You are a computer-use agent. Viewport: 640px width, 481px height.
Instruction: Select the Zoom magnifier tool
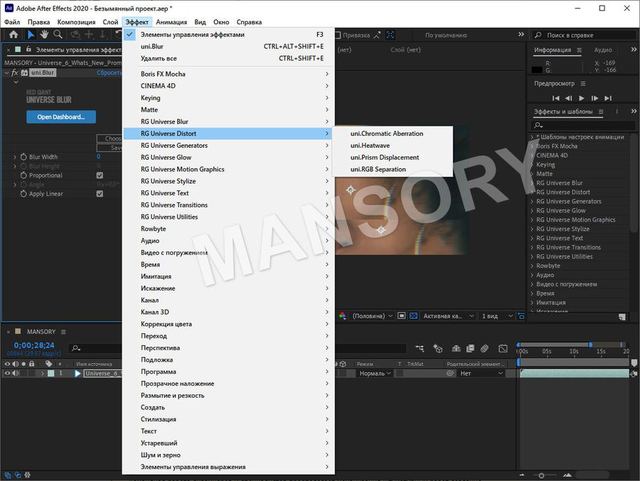point(61,34)
